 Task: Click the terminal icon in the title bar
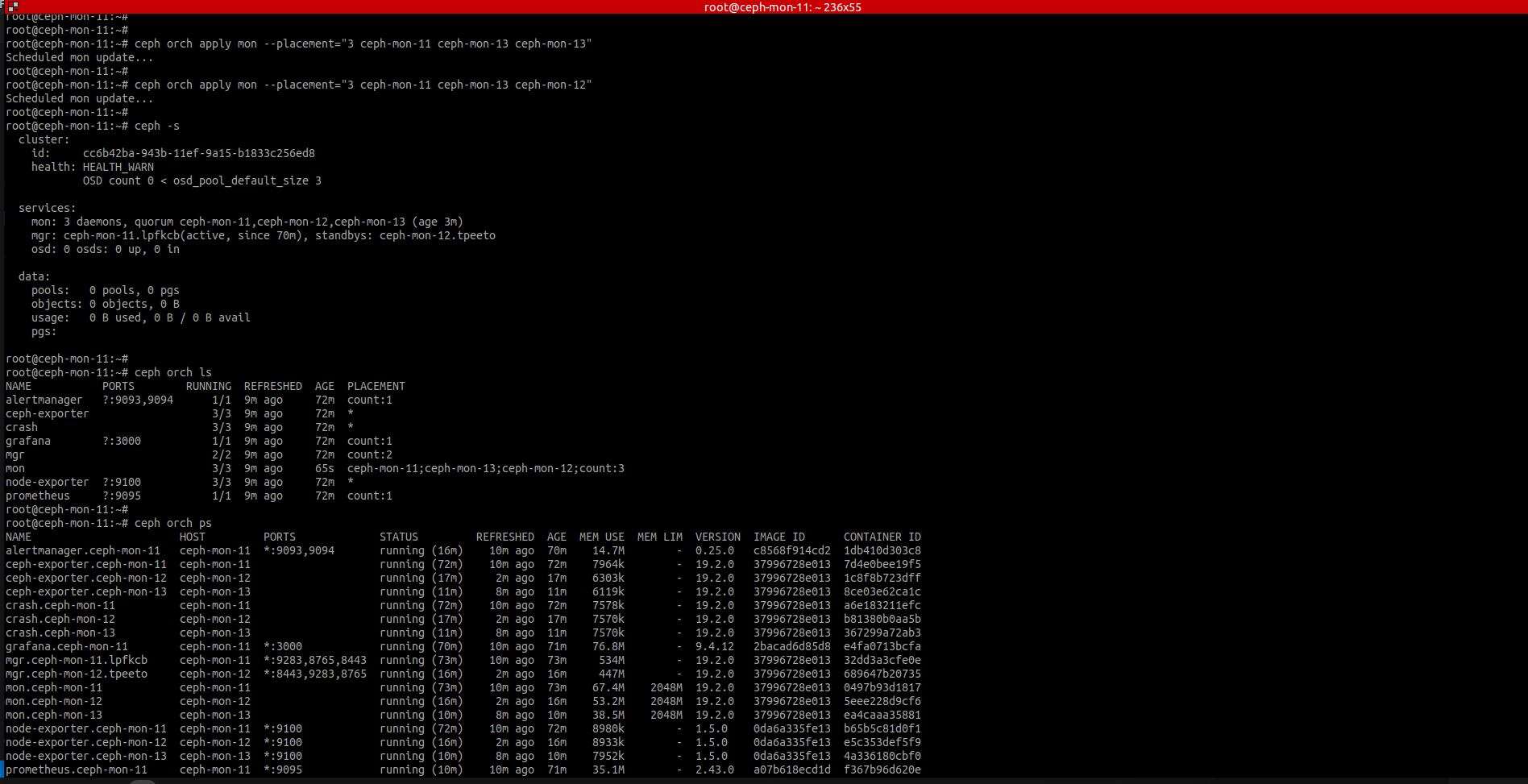point(11,6)
